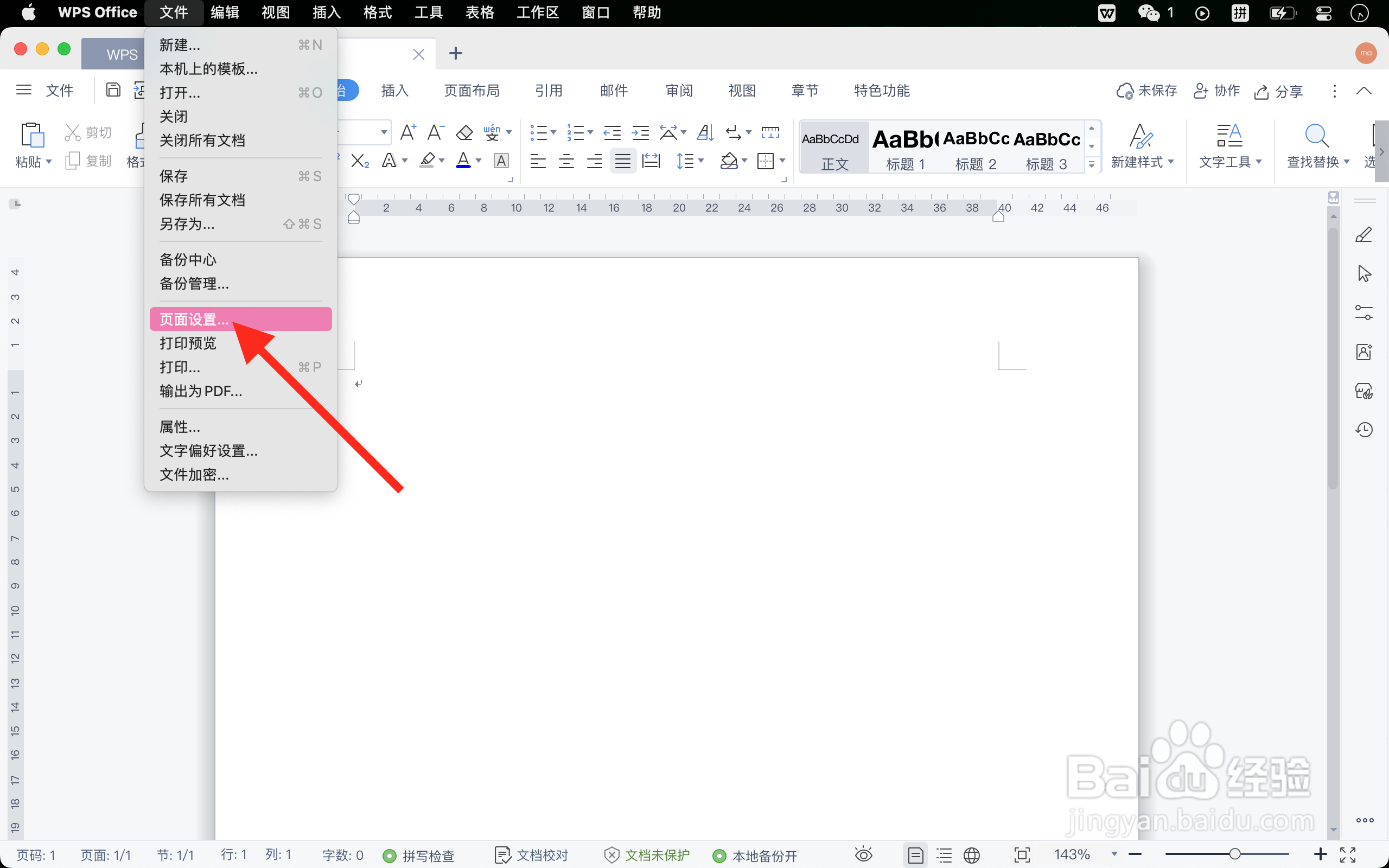The image size is (1389, 868).
Task: Click the subscript X2 icon
Action: [x=360, y=161]
